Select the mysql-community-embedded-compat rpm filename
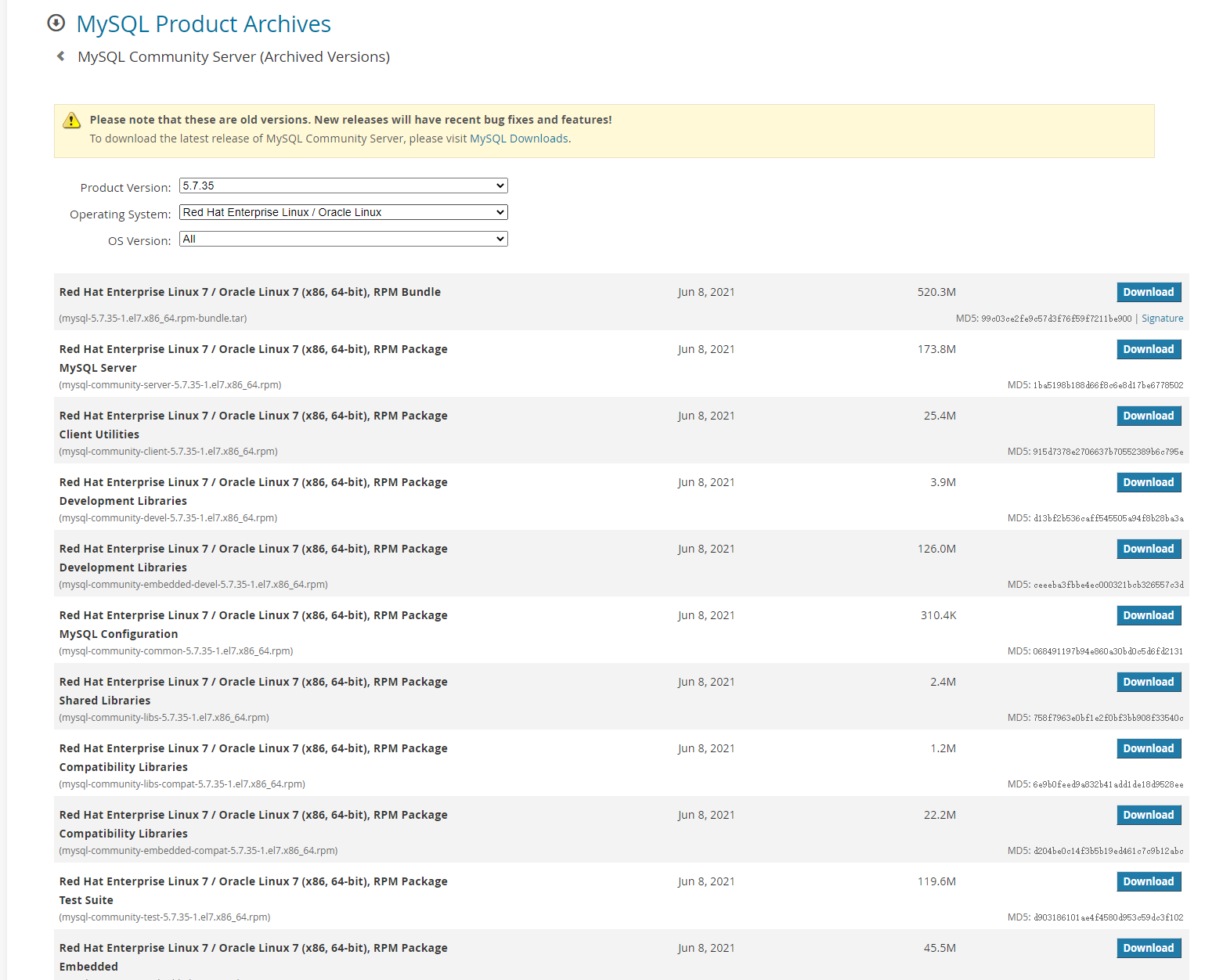 [x=198, y=851]
